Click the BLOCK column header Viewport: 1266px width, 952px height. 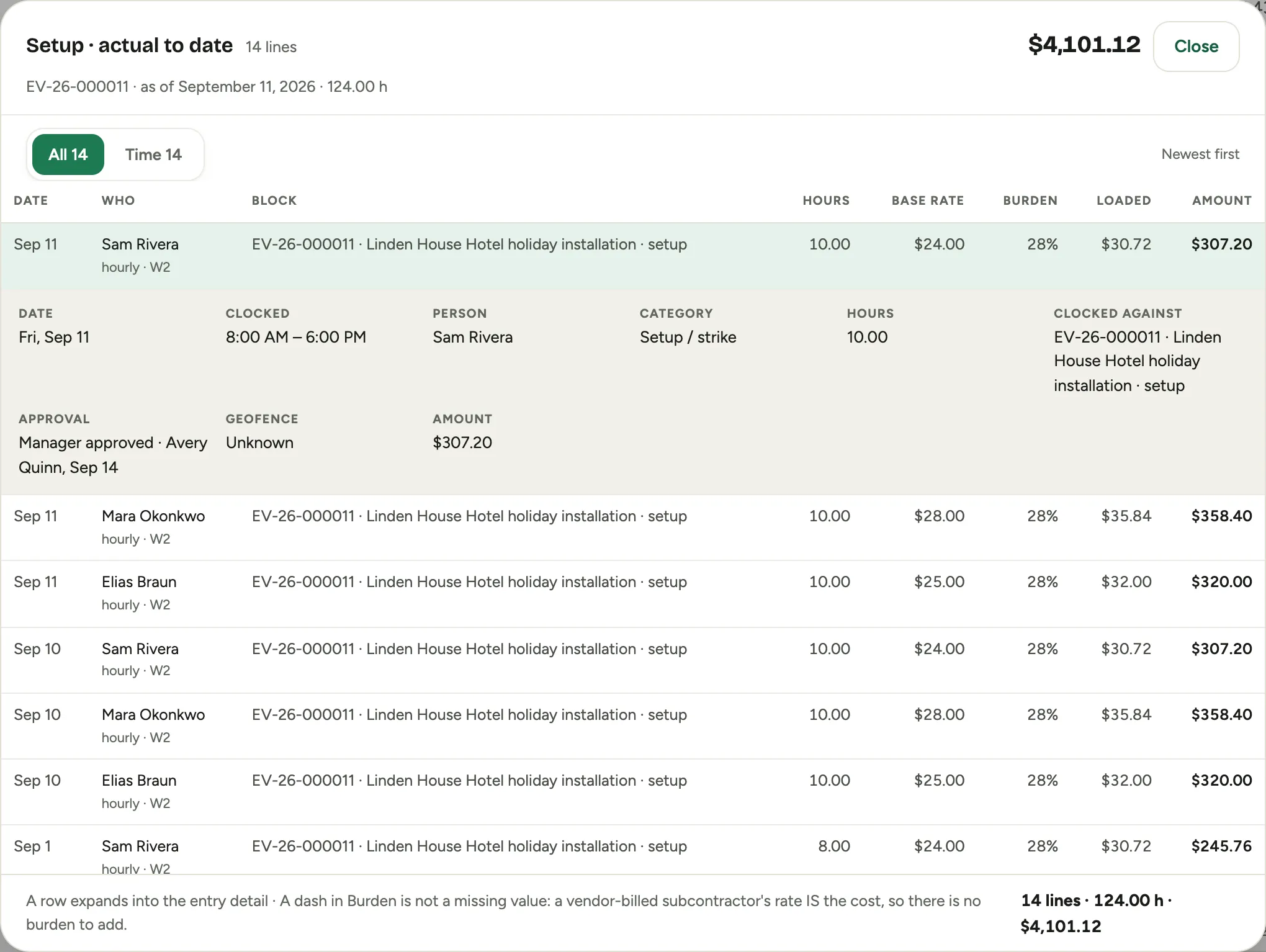click(274, 200)
